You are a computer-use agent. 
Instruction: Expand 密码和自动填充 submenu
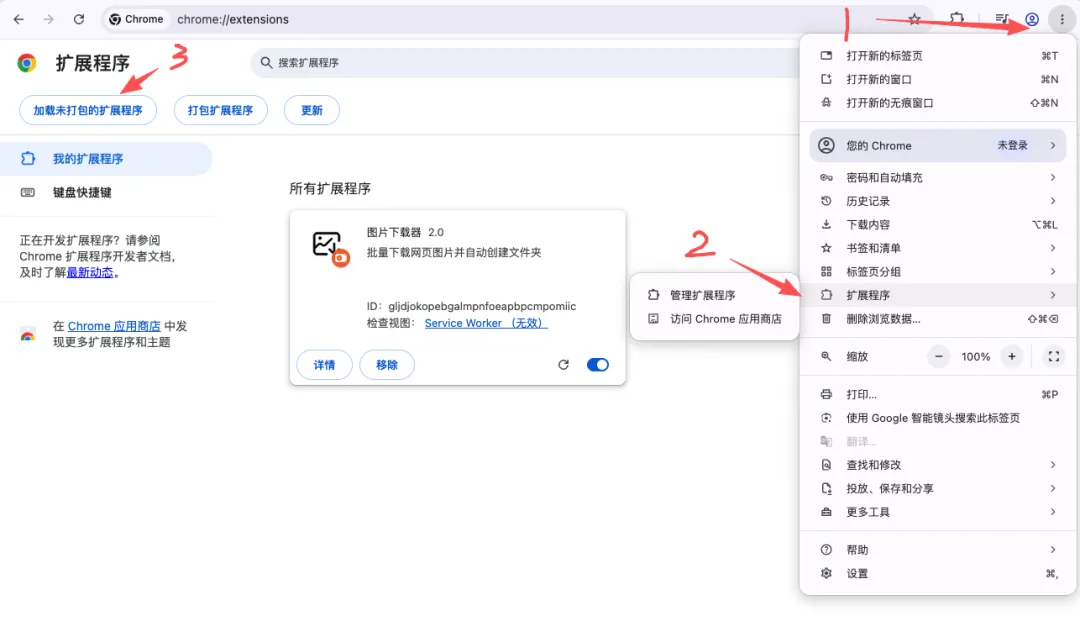(x=938, y=178)
